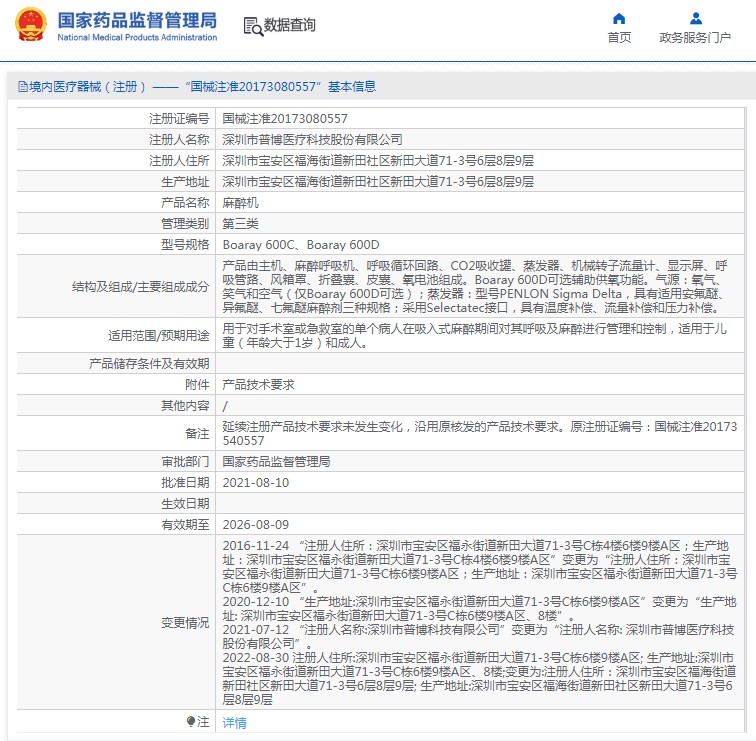Image resolution: width=756 pixels, height=741 pixels.
Task: Click the 变更情况 row label
Action: click(185, 622)
